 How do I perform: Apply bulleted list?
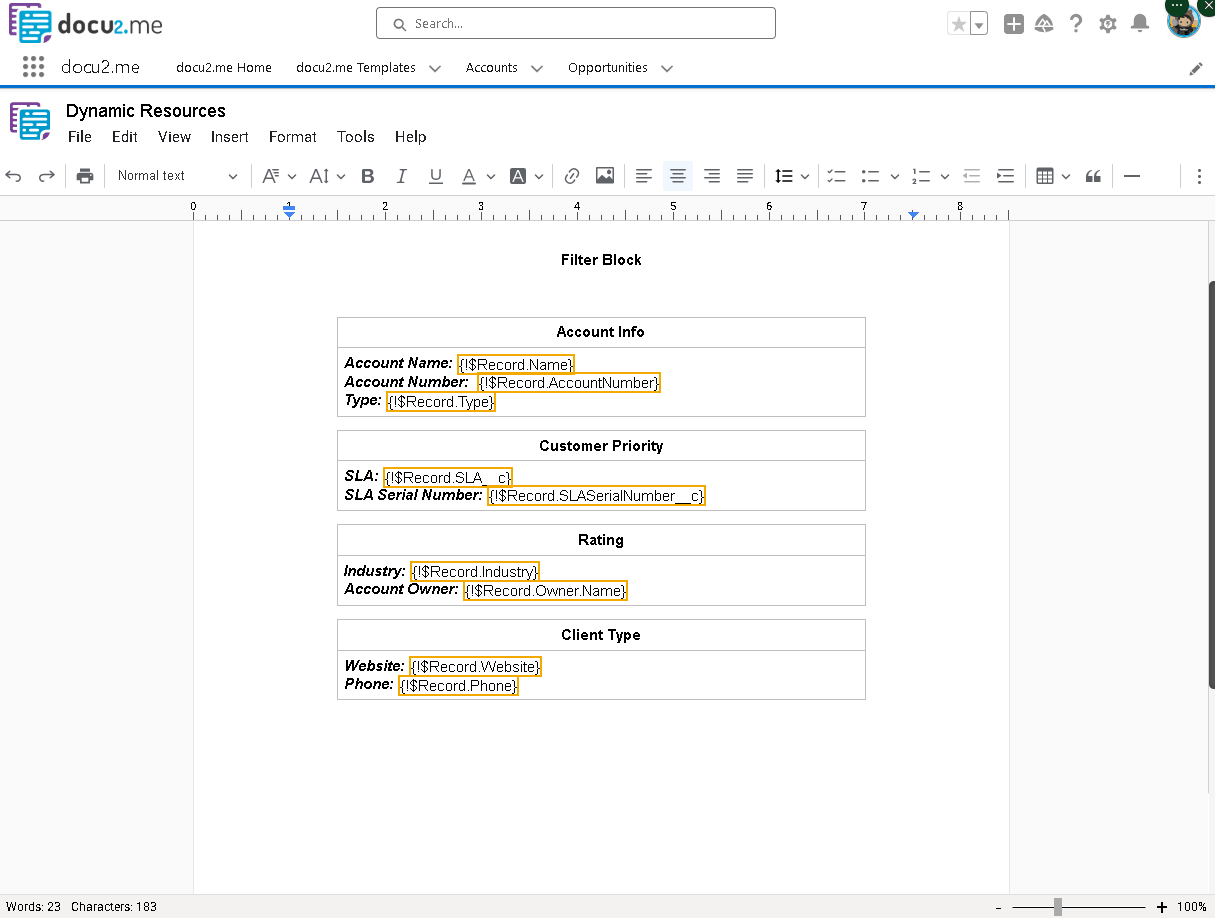870,176
